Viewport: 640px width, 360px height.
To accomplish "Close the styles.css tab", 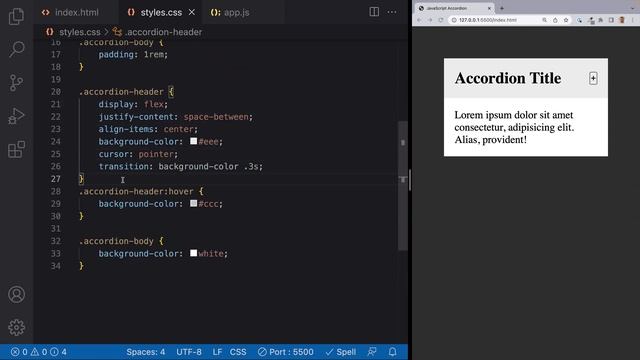I will click(x=191, y=12).
